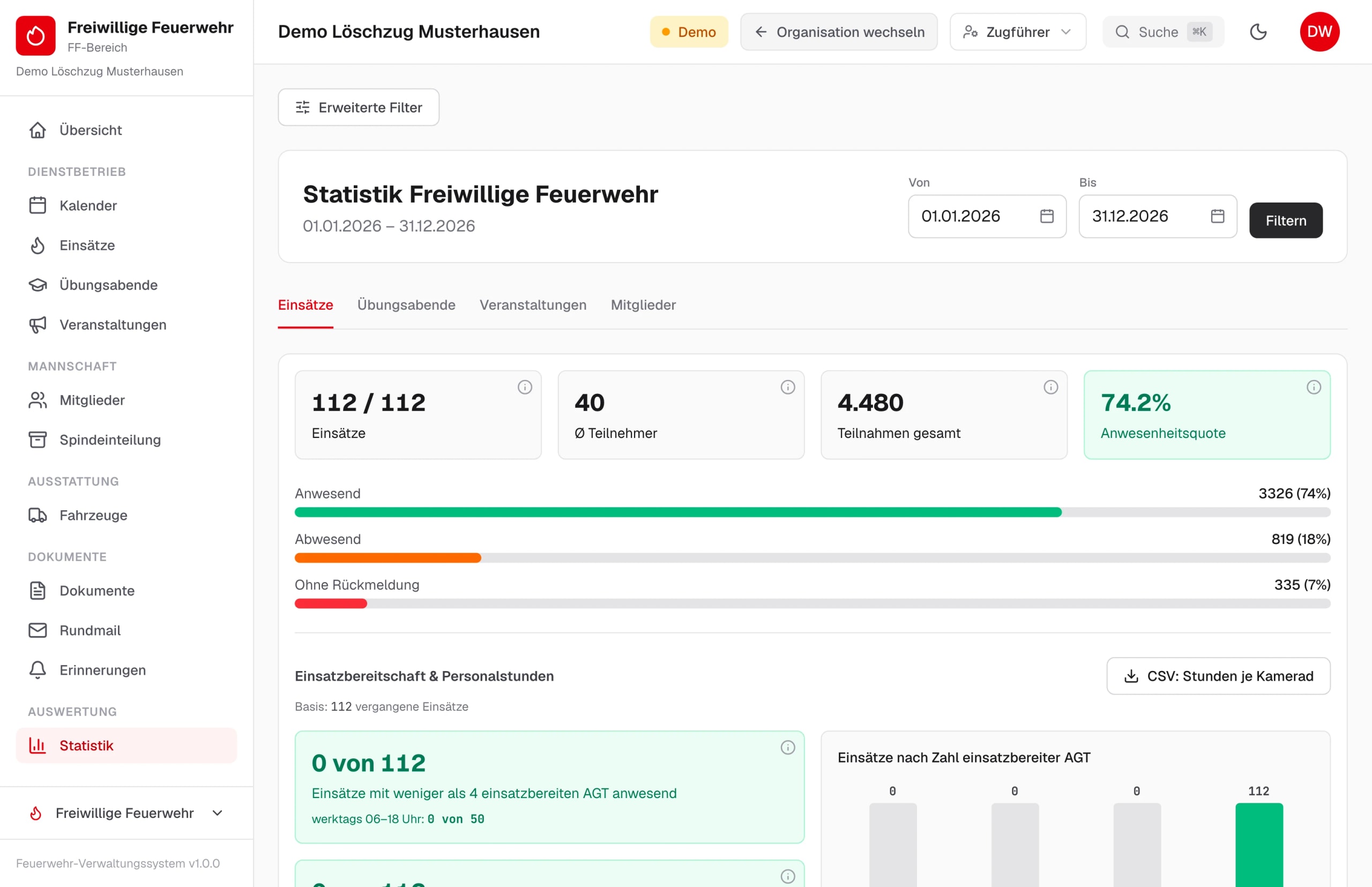Open Veranstaltungen in the sidebar
This screenshot has height=887, width=1372.
(126, 325)
